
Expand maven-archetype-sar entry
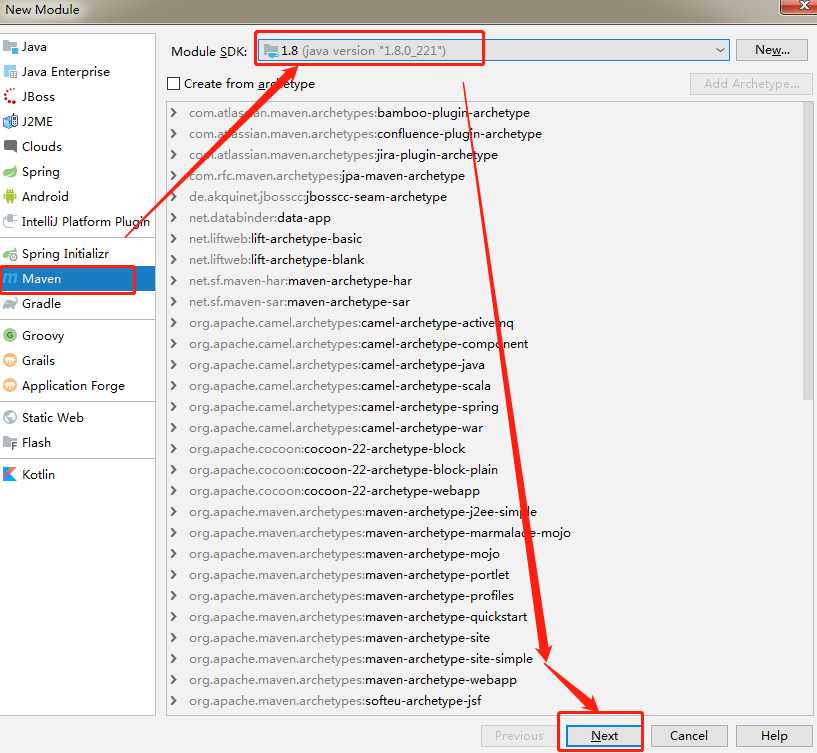point(174,302)
